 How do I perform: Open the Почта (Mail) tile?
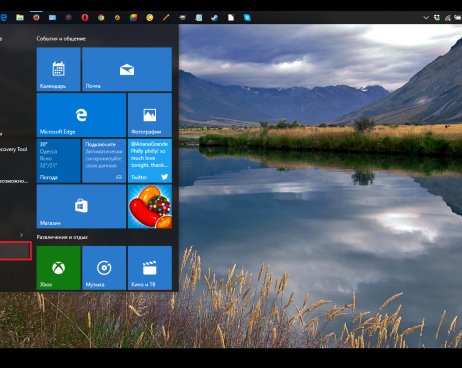(x=127, y=69)
